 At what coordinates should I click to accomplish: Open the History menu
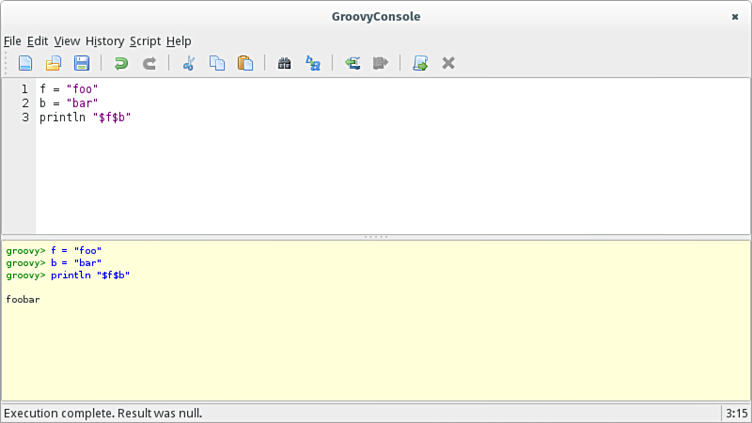tap(105, 41)
